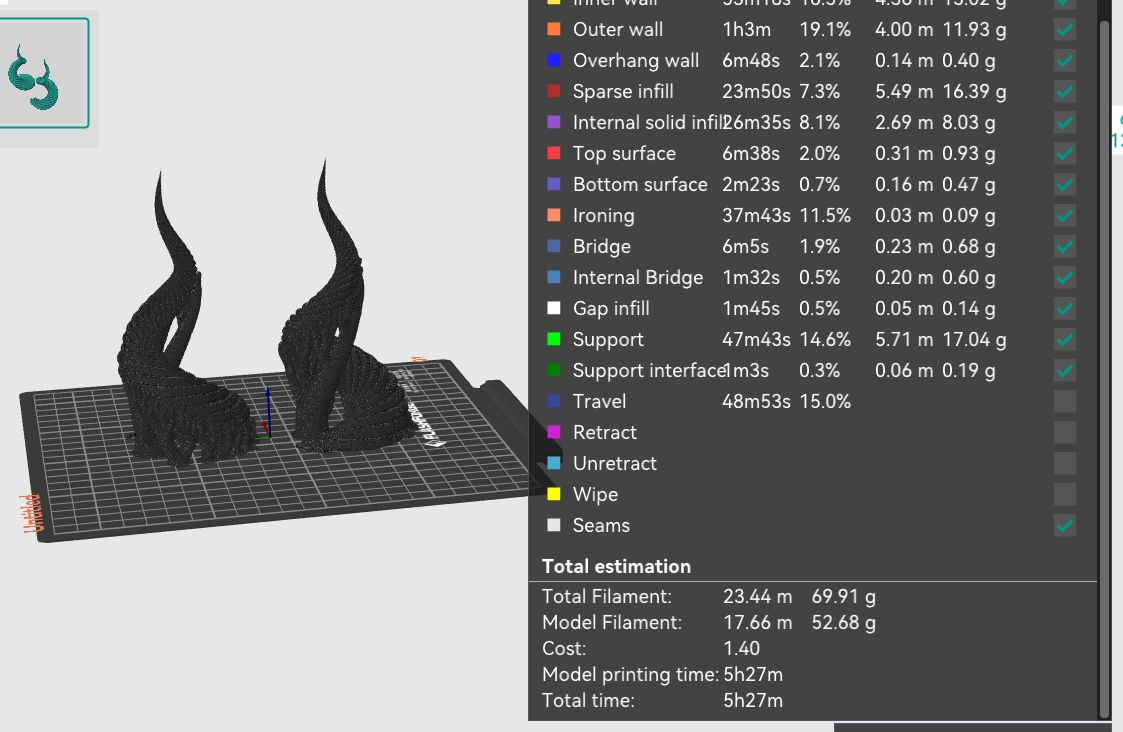Image resolution: width=1123 pixels, height=732 pixels.
Task: Click the orange Outer wall color swatch
Action: click(554, 30)
